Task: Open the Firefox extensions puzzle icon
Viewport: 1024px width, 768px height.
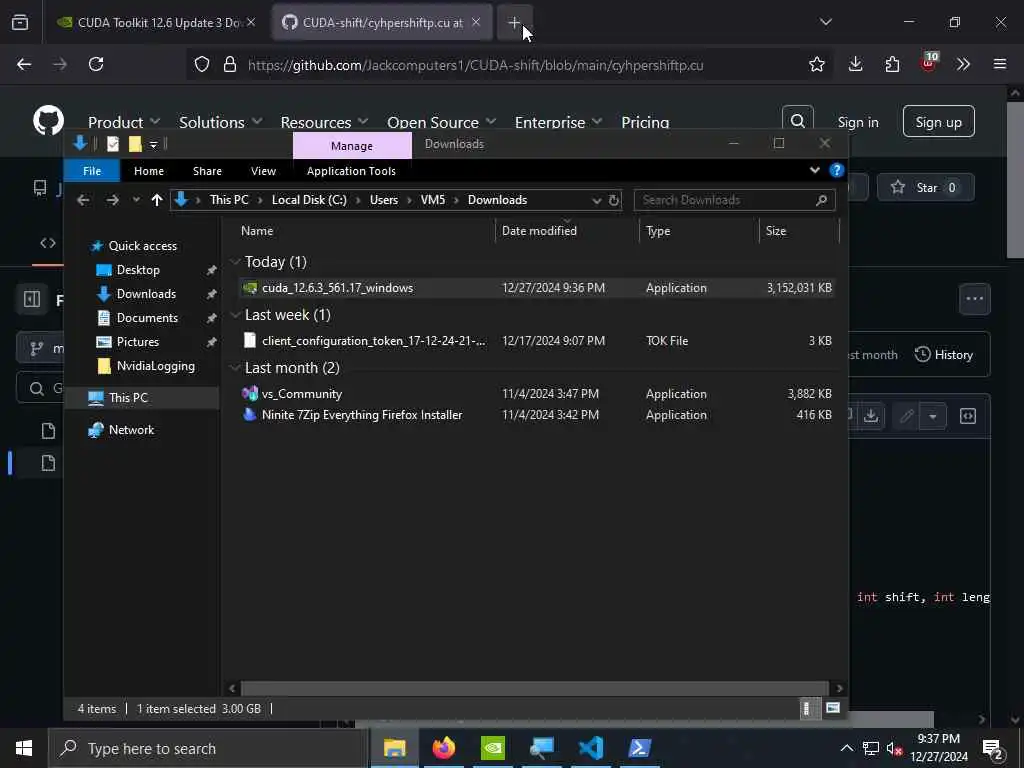Action: pos(892,64)
